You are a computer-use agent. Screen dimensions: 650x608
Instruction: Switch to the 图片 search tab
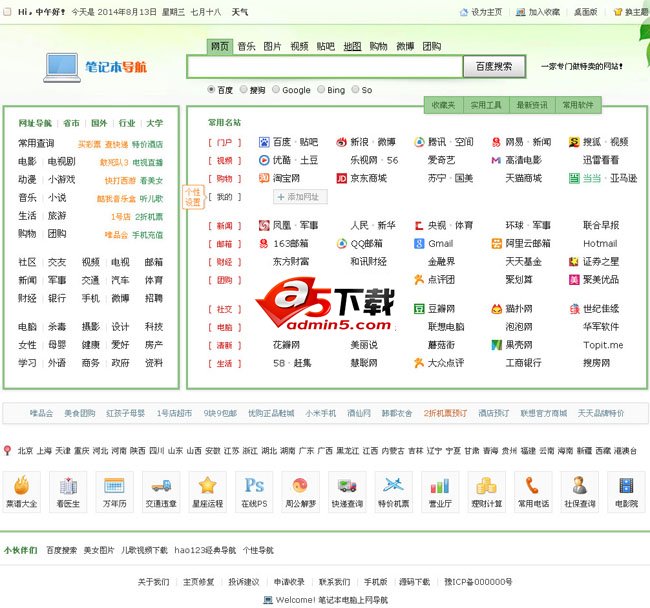pyautogui.click(x=272, y=46)
